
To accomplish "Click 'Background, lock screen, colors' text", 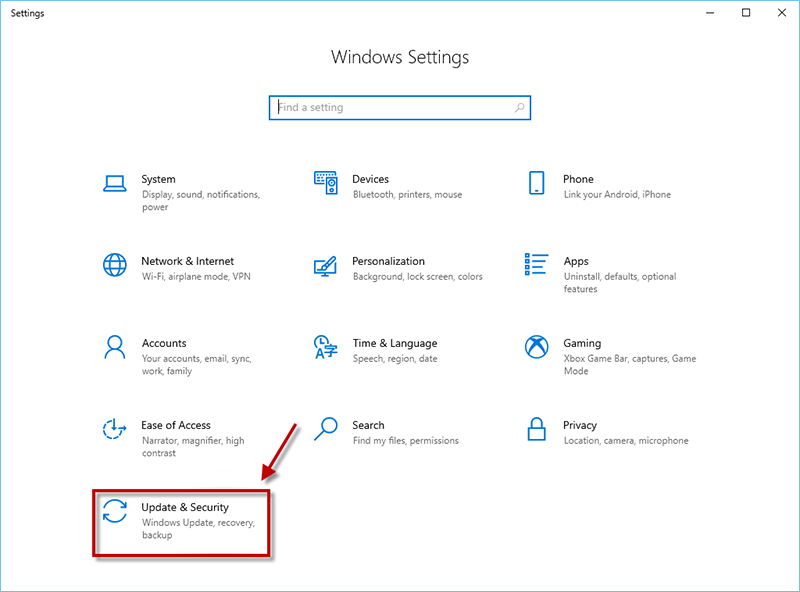I will pyautogui.click(x=417, y=277).
